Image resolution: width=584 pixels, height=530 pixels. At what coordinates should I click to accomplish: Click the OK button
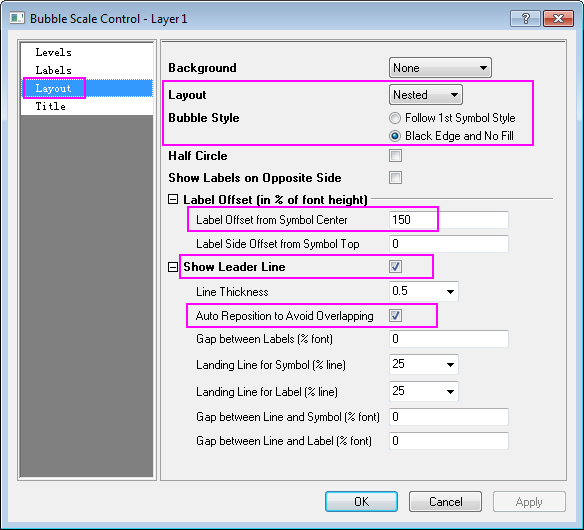361,502
